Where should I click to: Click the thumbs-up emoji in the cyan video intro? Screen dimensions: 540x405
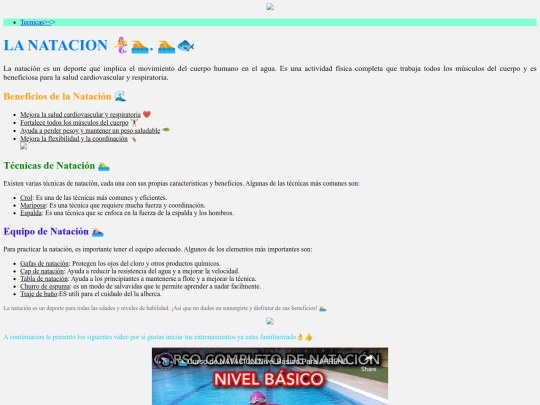click(309, 337)
